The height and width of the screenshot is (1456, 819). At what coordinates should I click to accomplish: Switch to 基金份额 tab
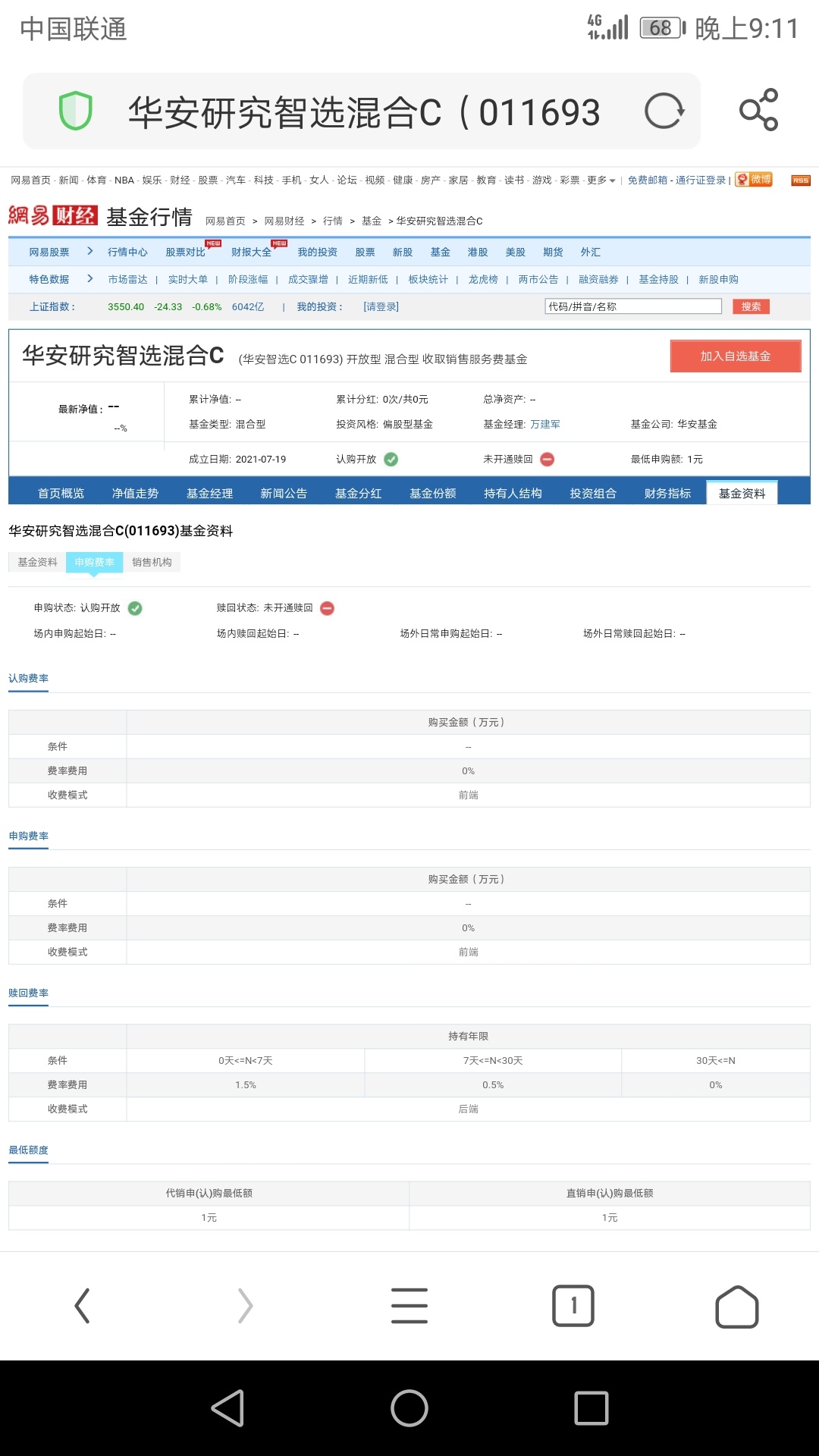433,493
